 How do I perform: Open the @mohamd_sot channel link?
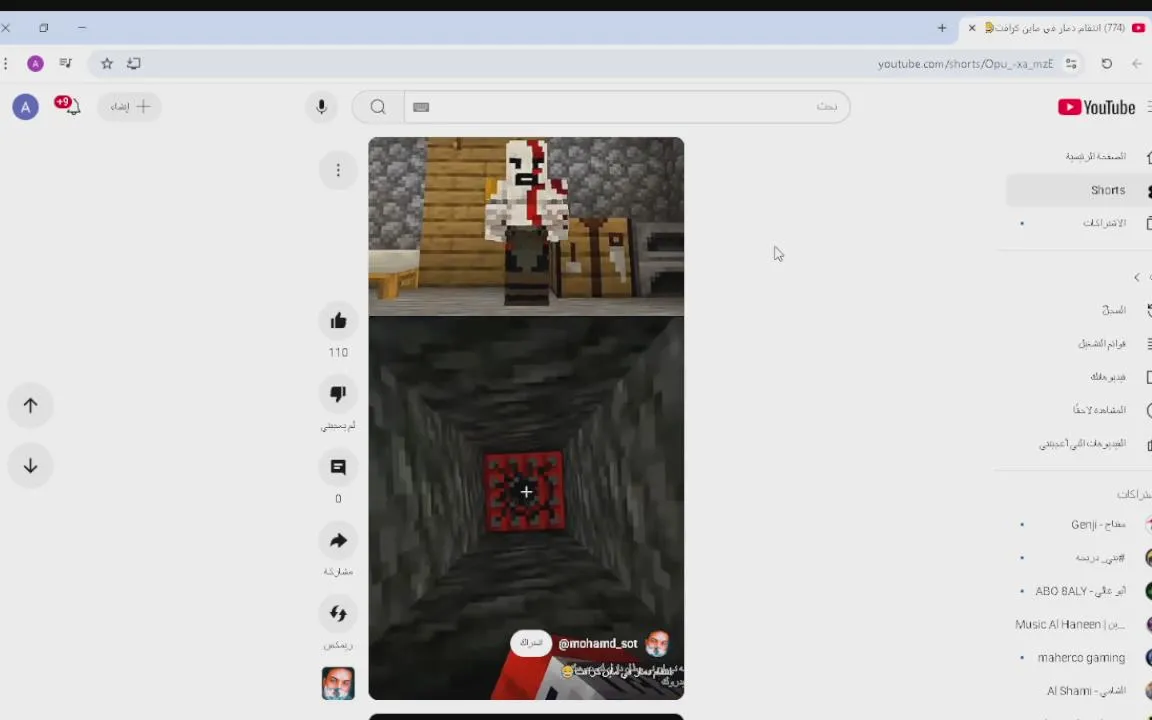pyautogui.click(x=598, y=644)
